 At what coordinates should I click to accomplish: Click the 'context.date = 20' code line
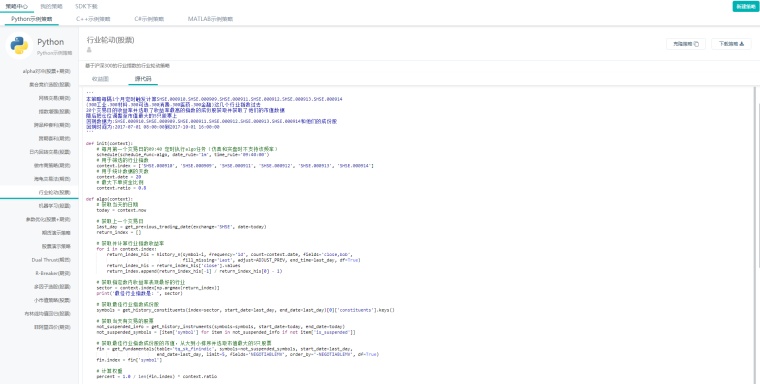click(x=119, y=176)
